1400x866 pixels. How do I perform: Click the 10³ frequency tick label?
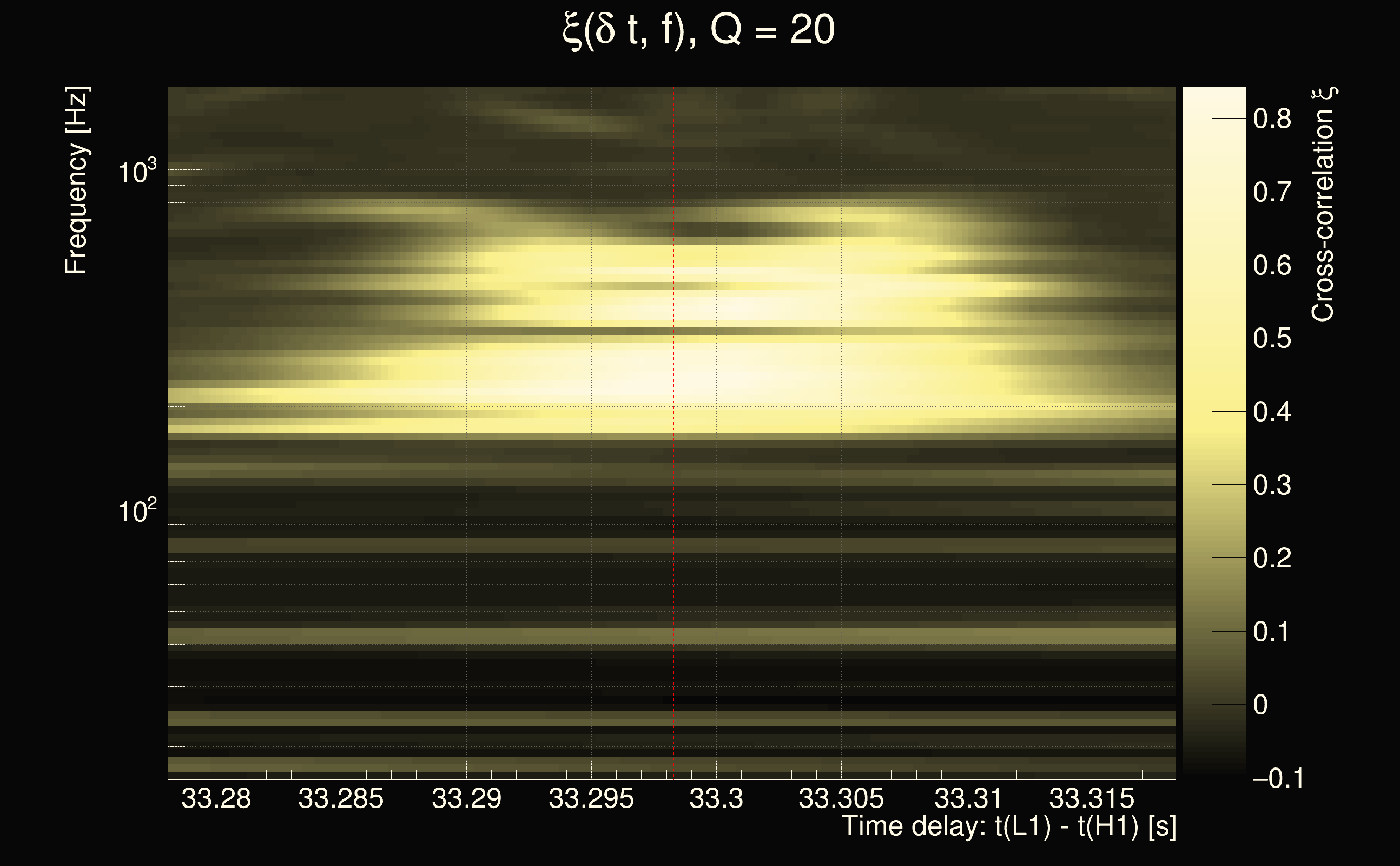pyautogui.click(x=137, y=170)
